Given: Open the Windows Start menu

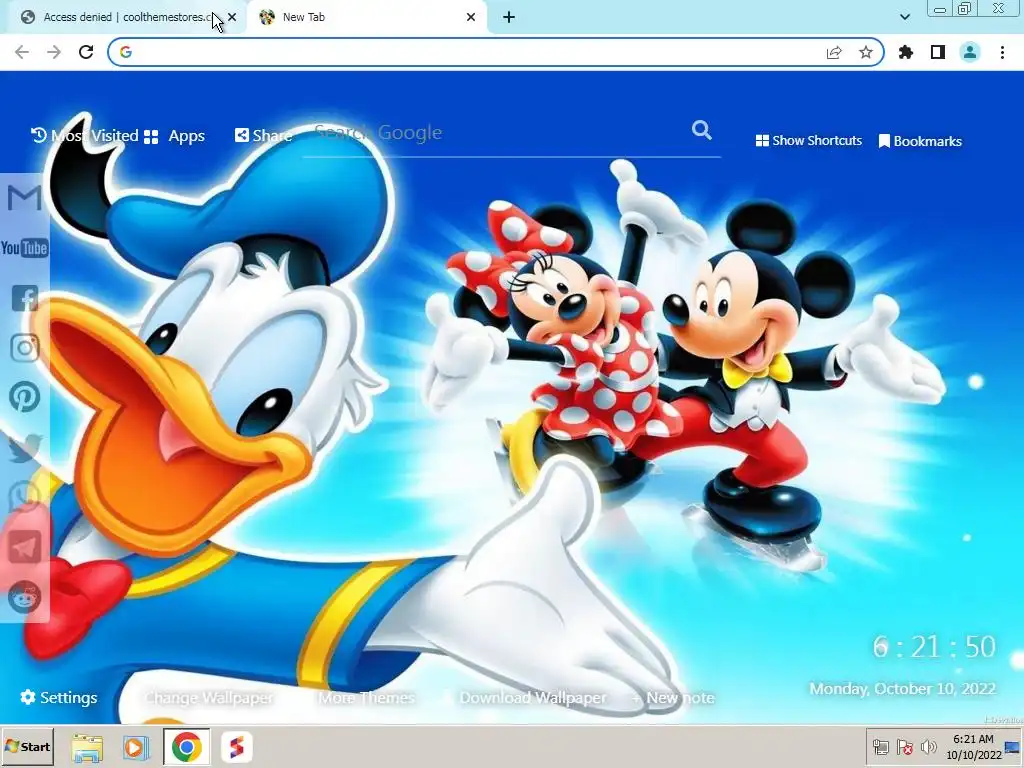Looking at the screenshot, I should pos(27,746).
